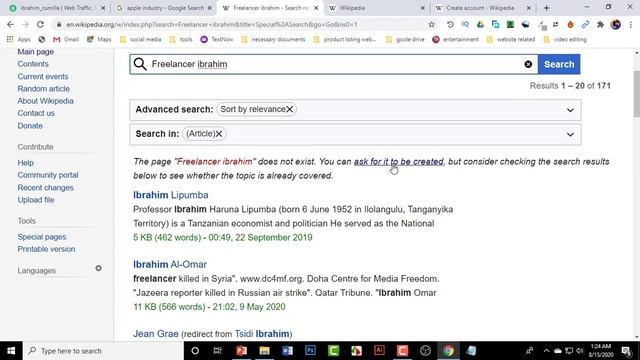
Task: Click the blue Search button
Action: pos(559,64)
